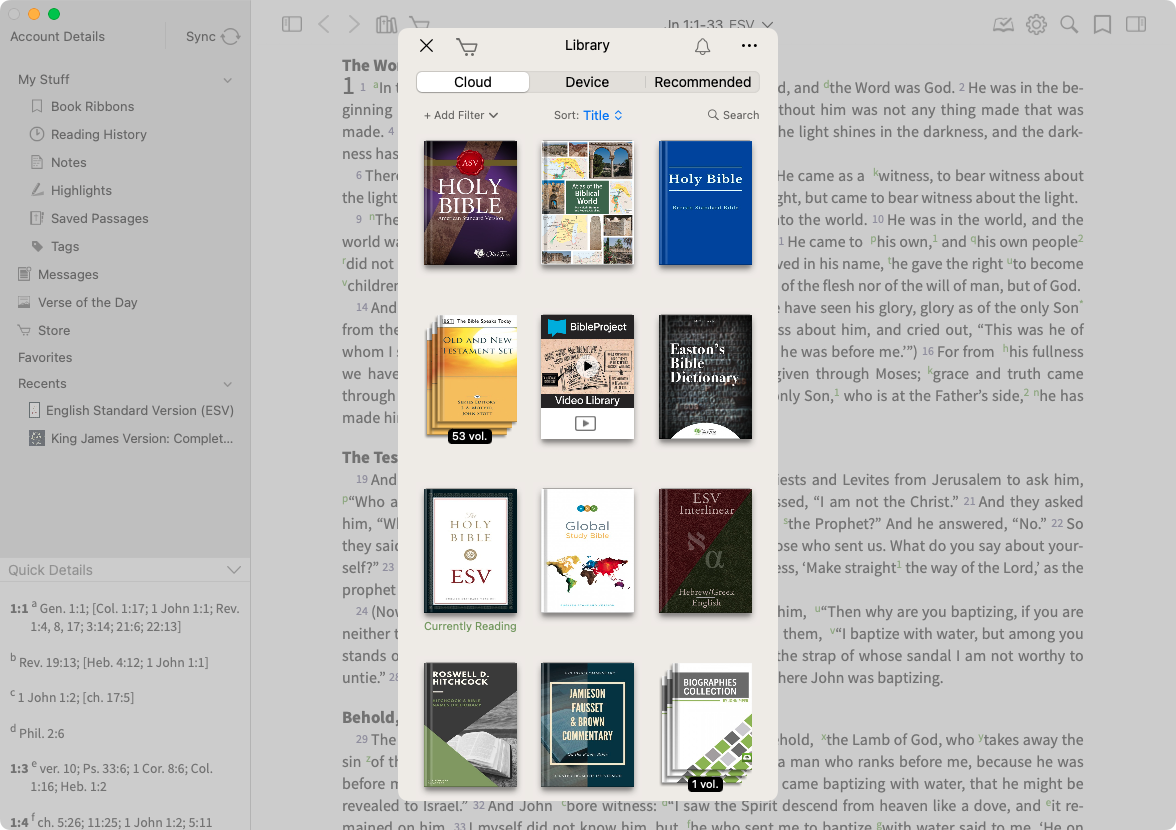Screen dimensions: 1176x830
Task: Open the settings gear in toolbar
Action: [1036, 24]
